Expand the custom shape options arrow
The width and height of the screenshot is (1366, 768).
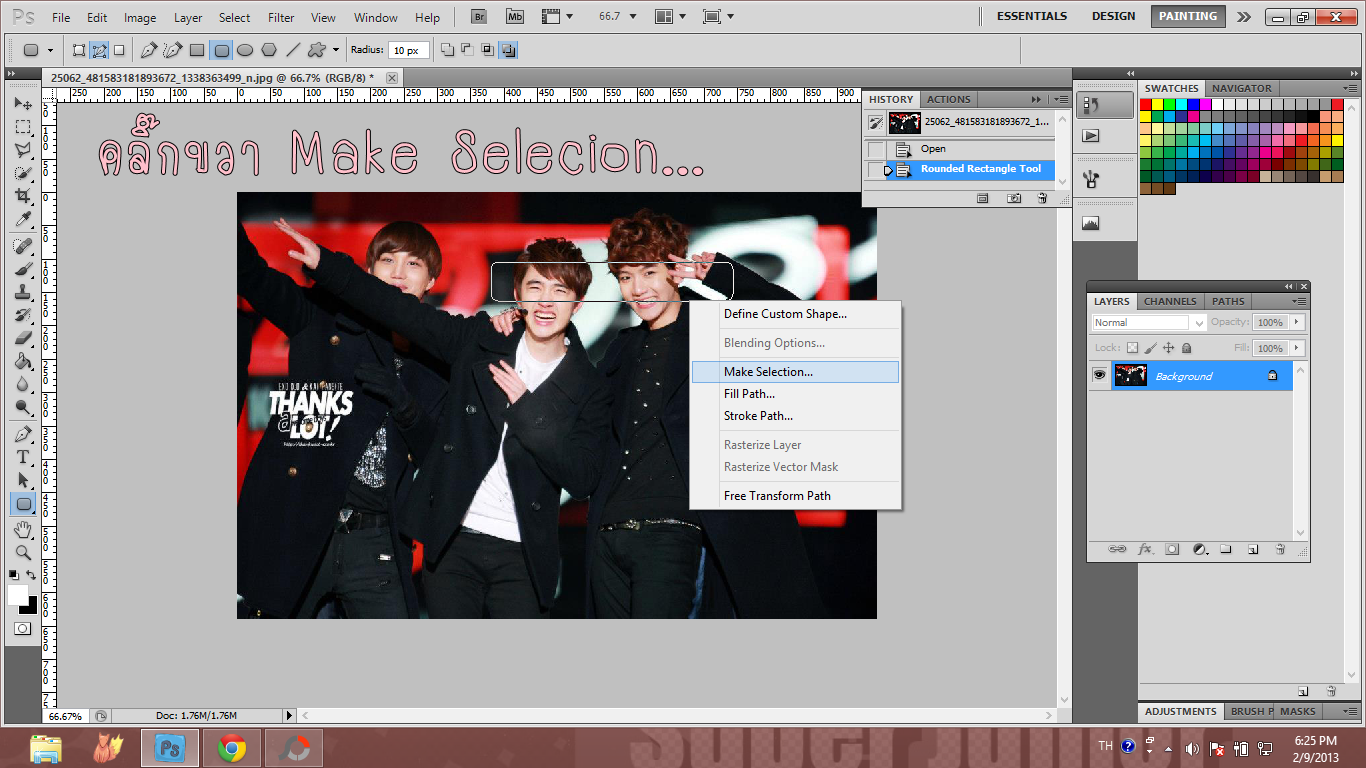(336, 50)
